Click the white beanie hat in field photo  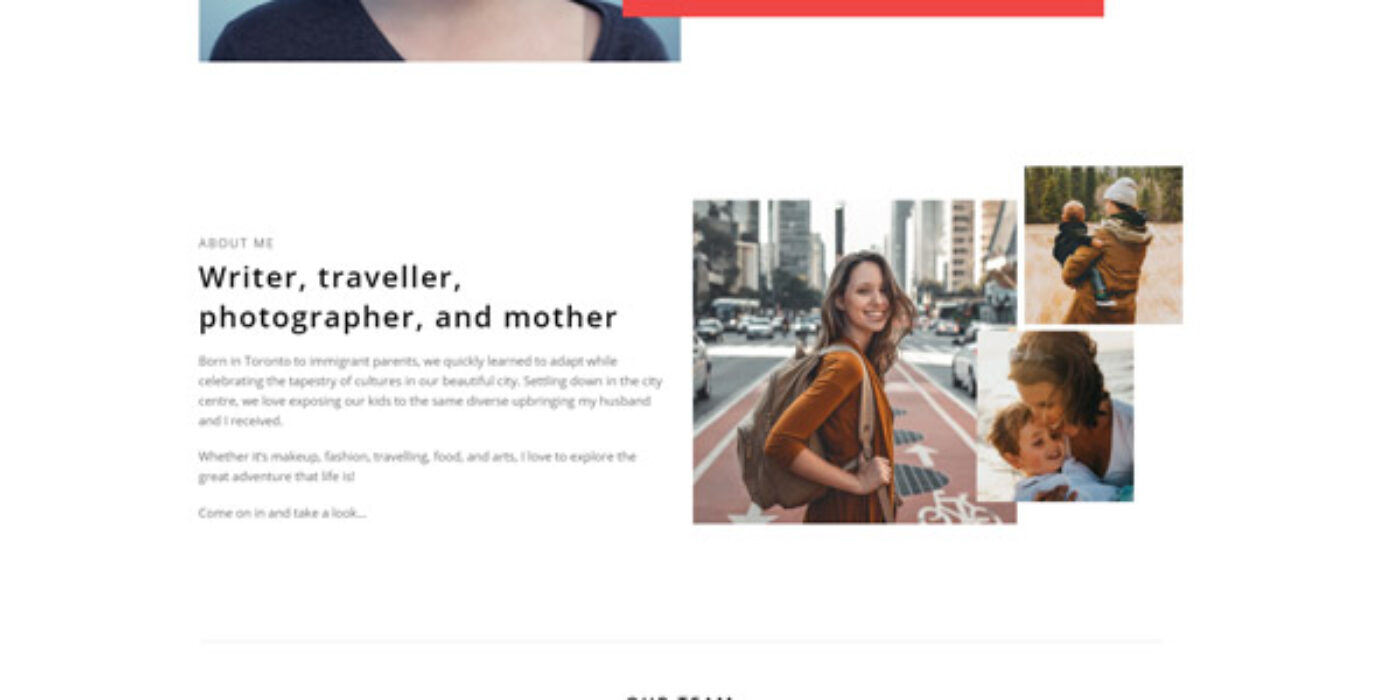[1121, 192]
